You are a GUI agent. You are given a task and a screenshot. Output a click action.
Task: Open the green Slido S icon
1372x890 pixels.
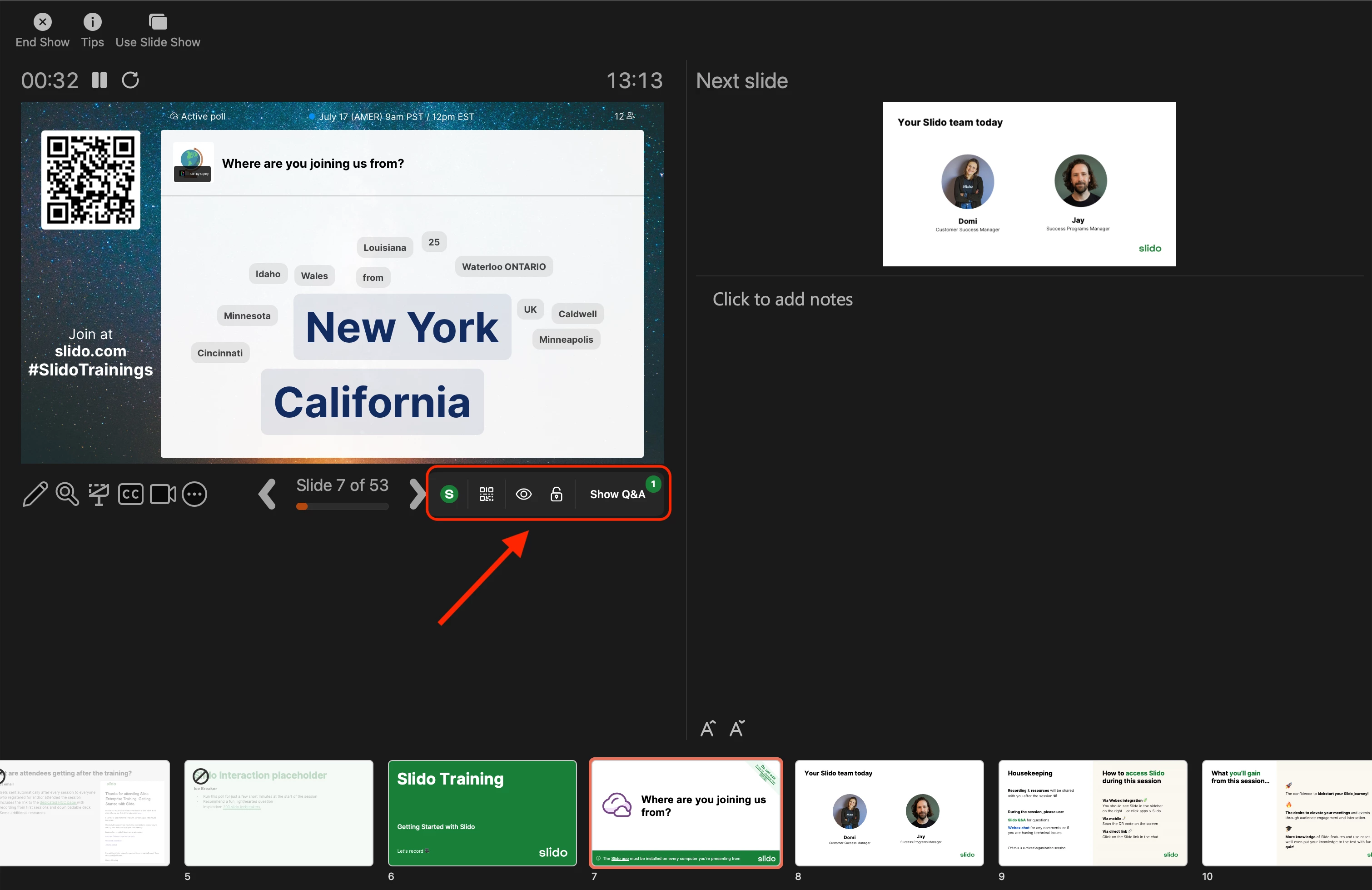(x=449, y=494)
